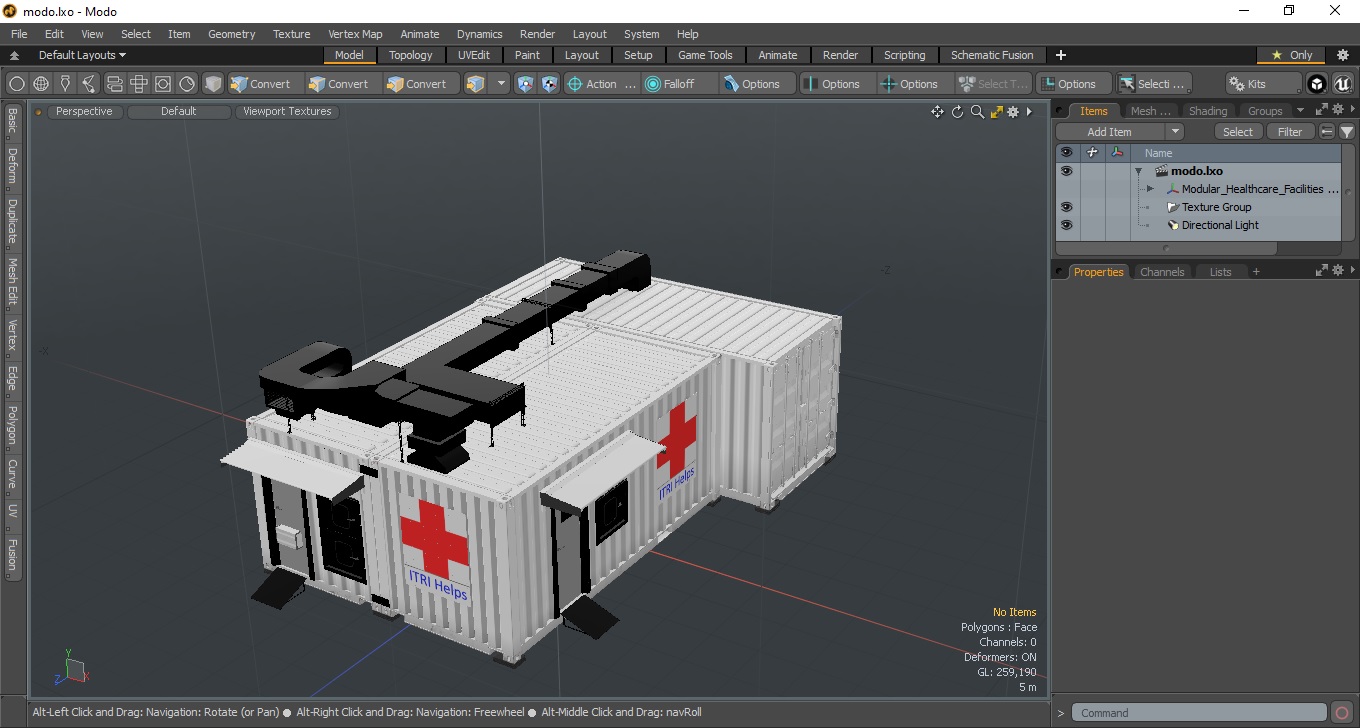Image resolution: width=1360 pixels, height=728 pixels.
Task: Click into the Command input field
Action: (x=1201, y=713)
